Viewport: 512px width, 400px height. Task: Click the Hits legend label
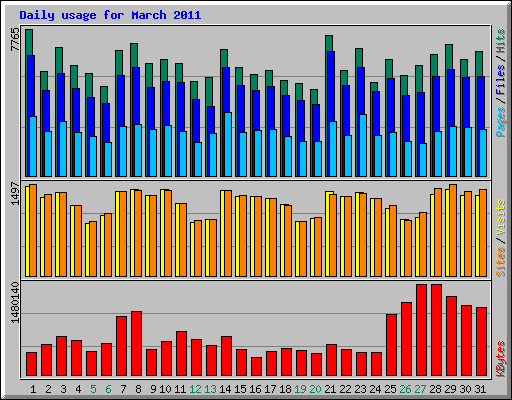[500, 41]
